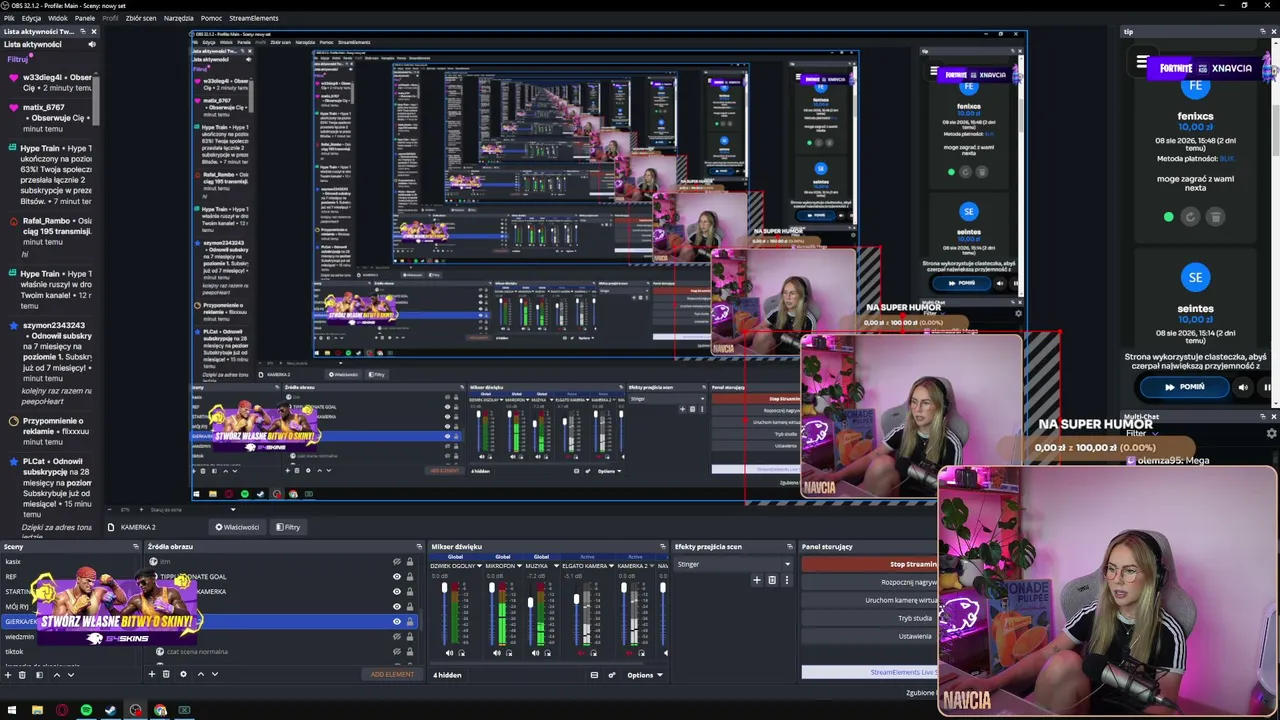Skip the tip with POMIŃ button

click(x=1185, y=387)
